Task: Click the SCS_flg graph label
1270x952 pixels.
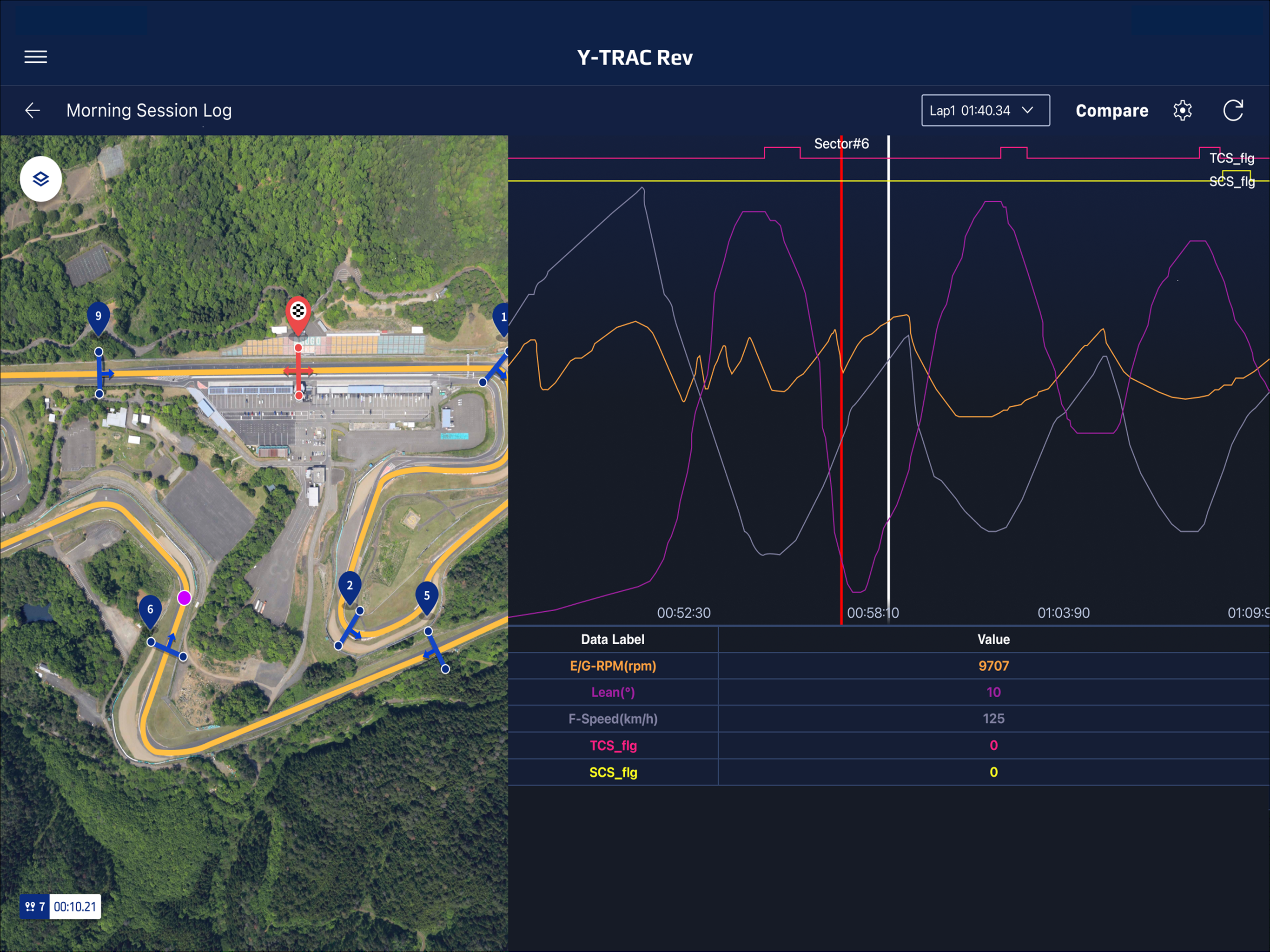Action: (x=1231, y=181)
